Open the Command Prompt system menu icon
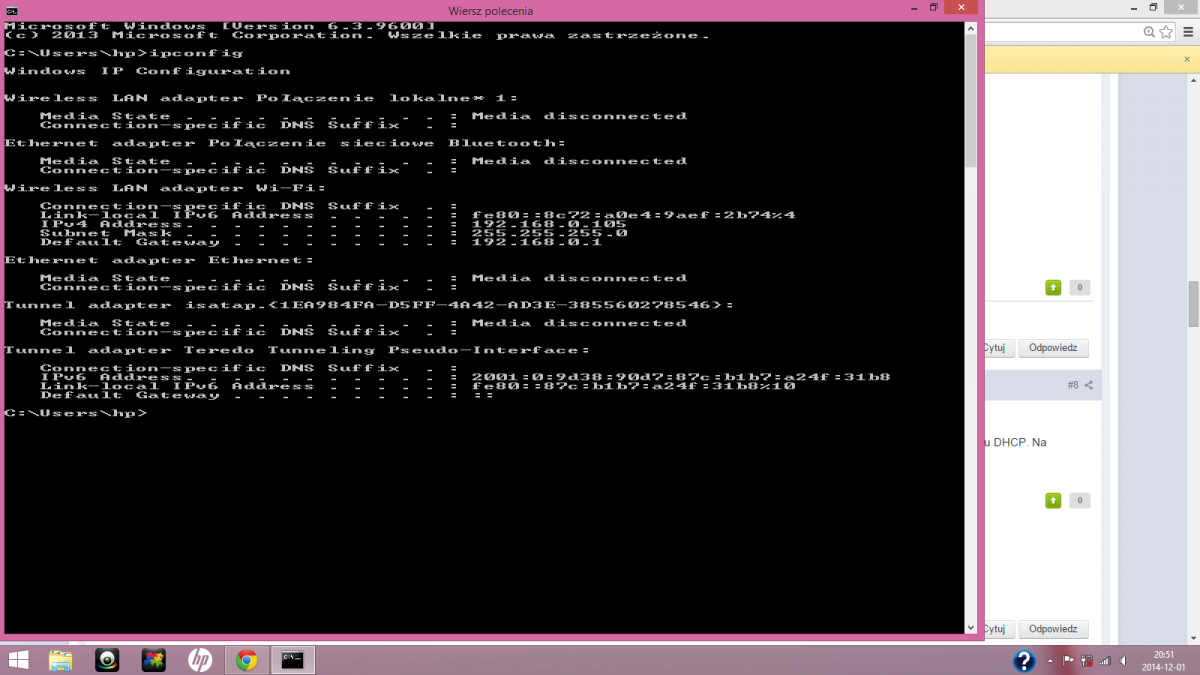The image size is (1200, 675). (x=11, y=9)
